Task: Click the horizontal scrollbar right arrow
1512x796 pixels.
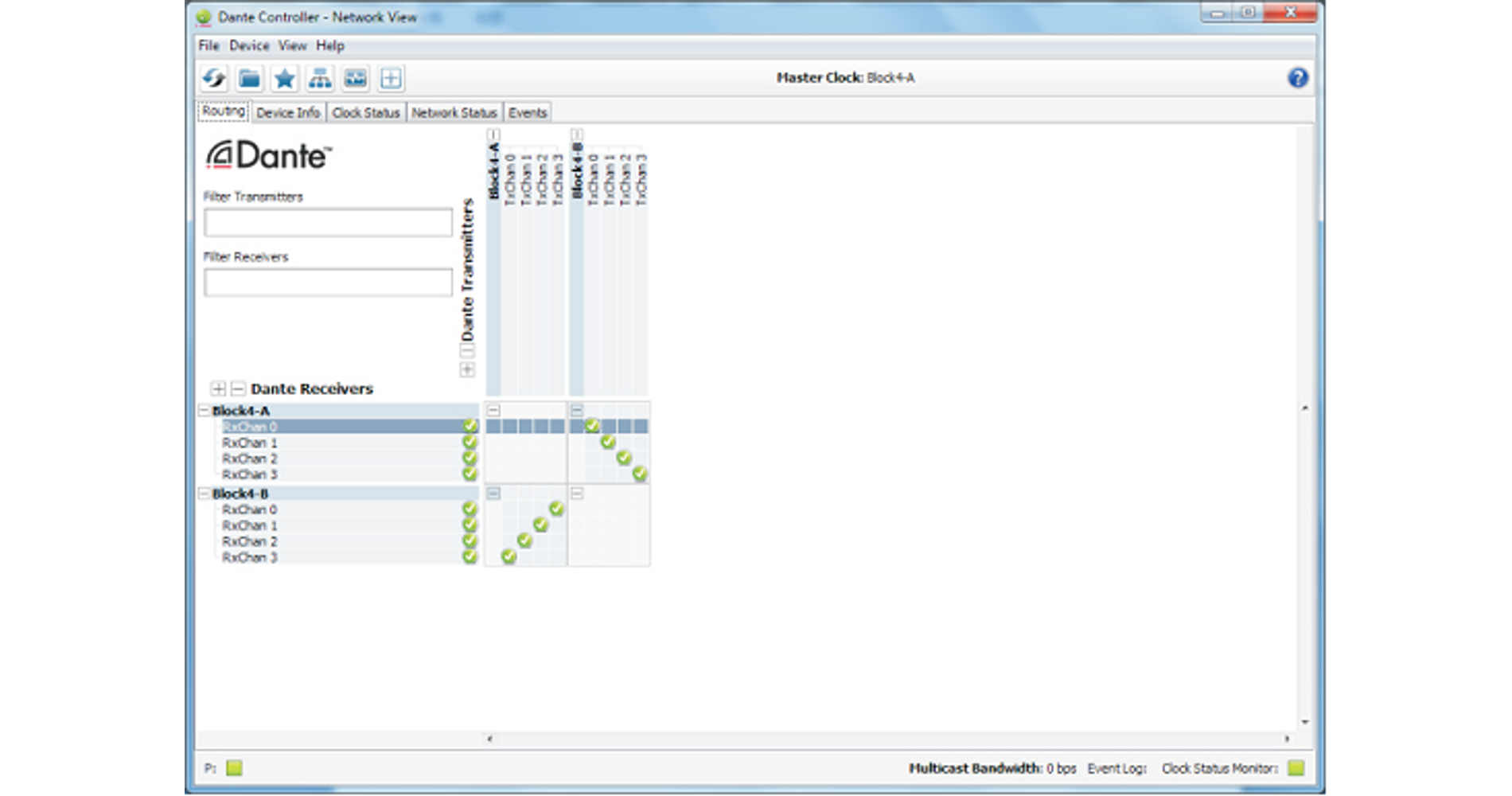Action: tap(1287, 739)
